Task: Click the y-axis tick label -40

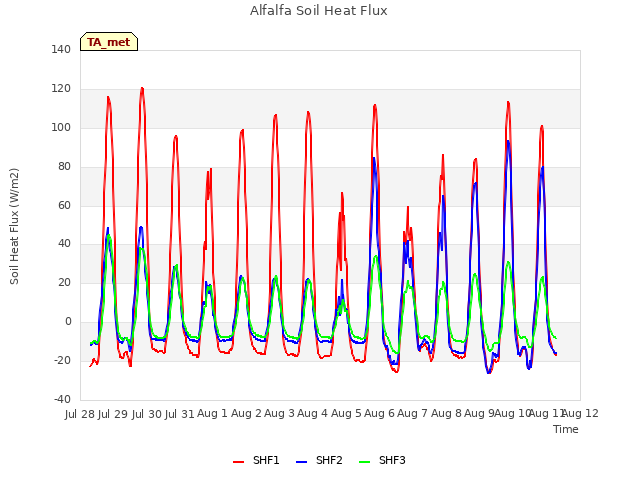Action: pos(62,399)
